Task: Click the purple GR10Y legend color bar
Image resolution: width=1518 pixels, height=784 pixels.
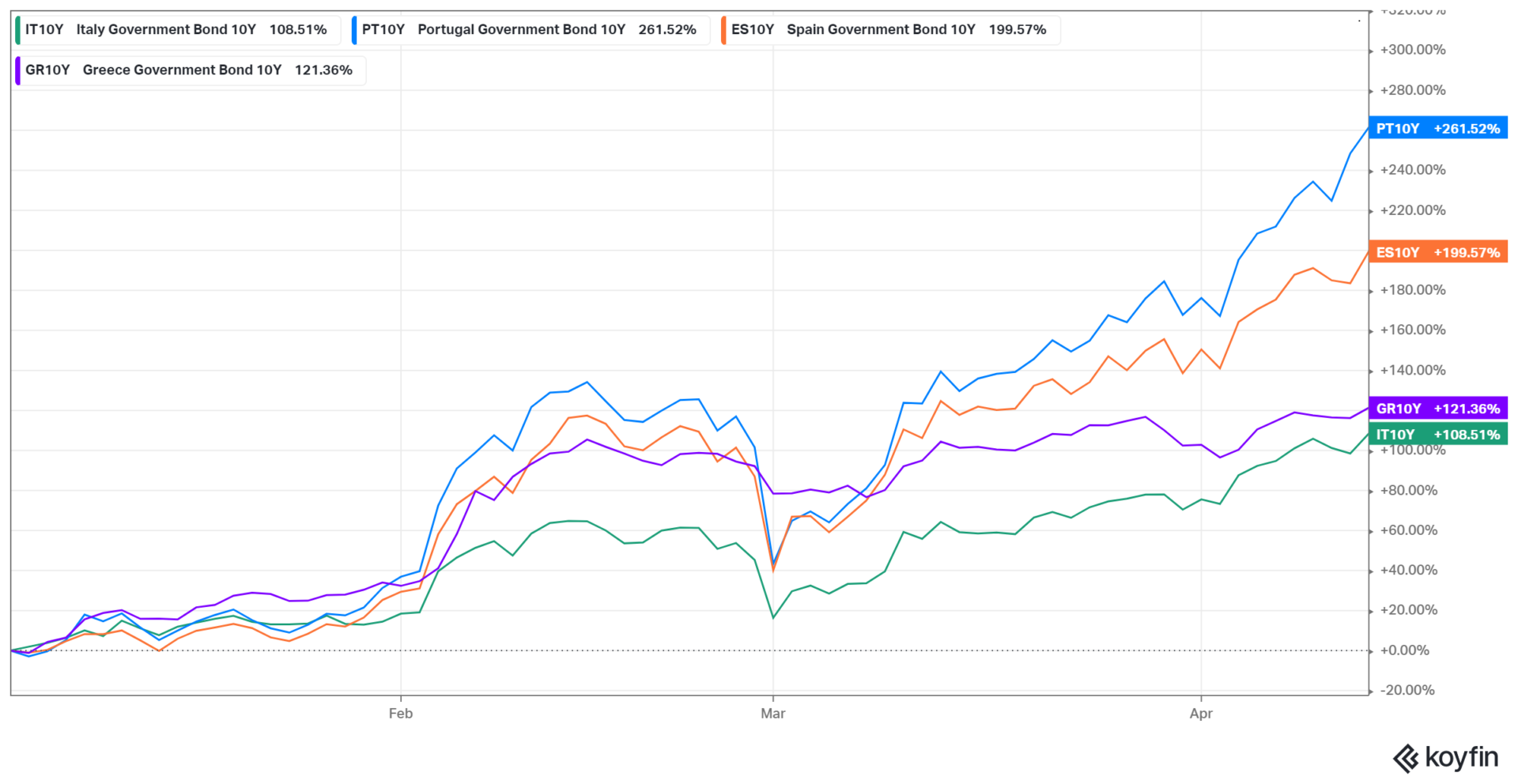Action: pyautogui.click(x=17, y=70)
